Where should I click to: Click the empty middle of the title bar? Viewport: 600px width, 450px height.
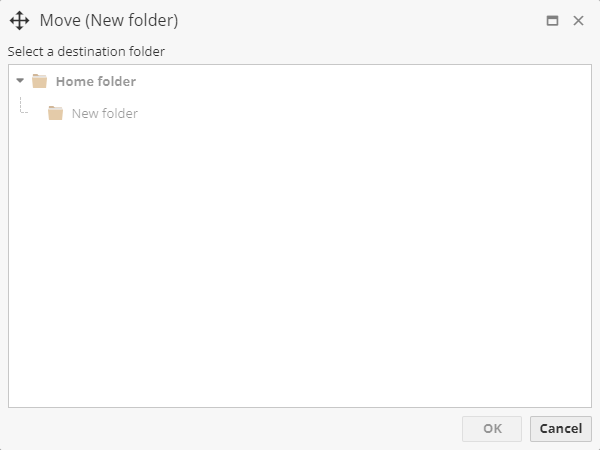360,20
